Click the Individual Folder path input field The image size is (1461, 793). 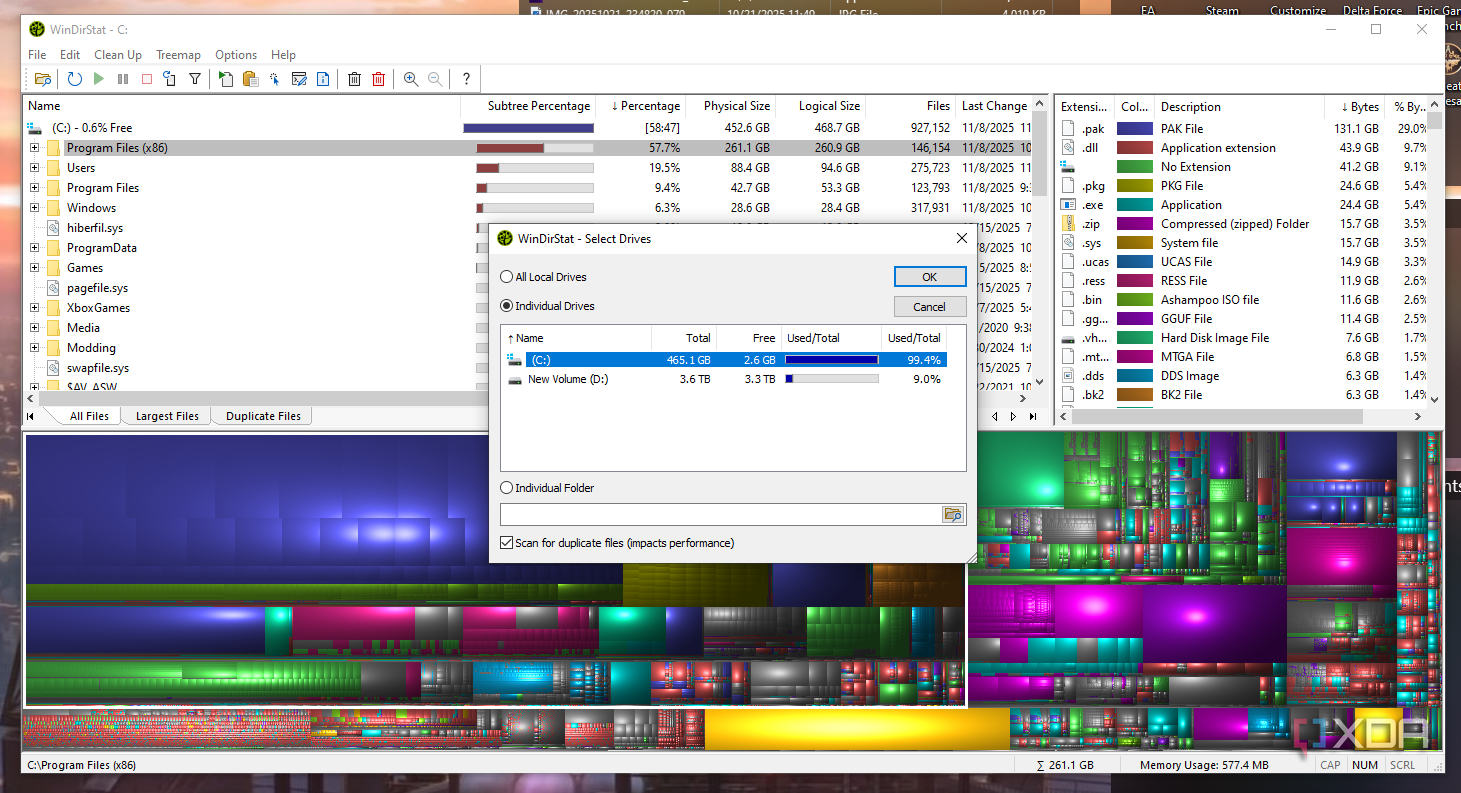721,514
